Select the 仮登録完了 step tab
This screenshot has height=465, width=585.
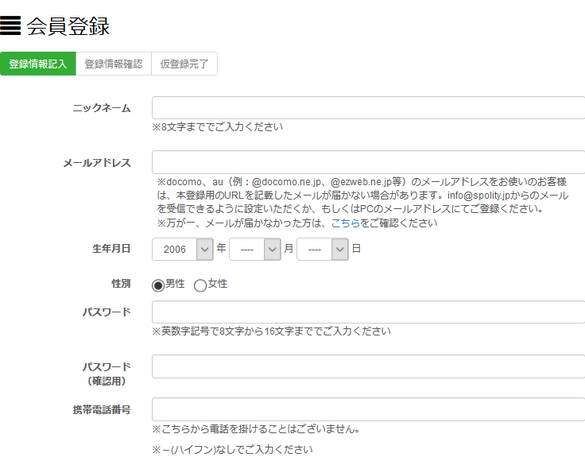tap(184, 64)
